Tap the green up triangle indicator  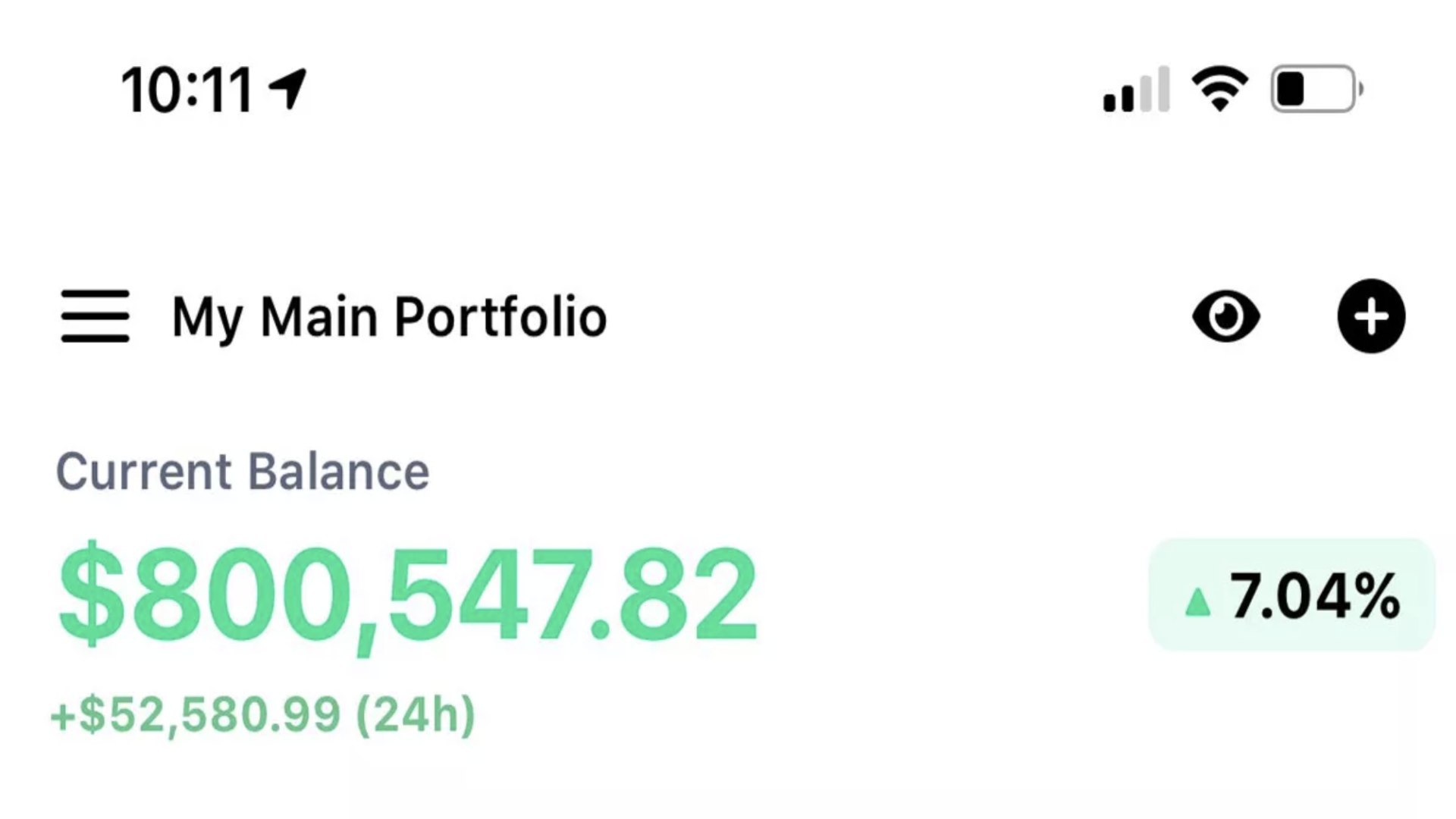coord(1197,602)
